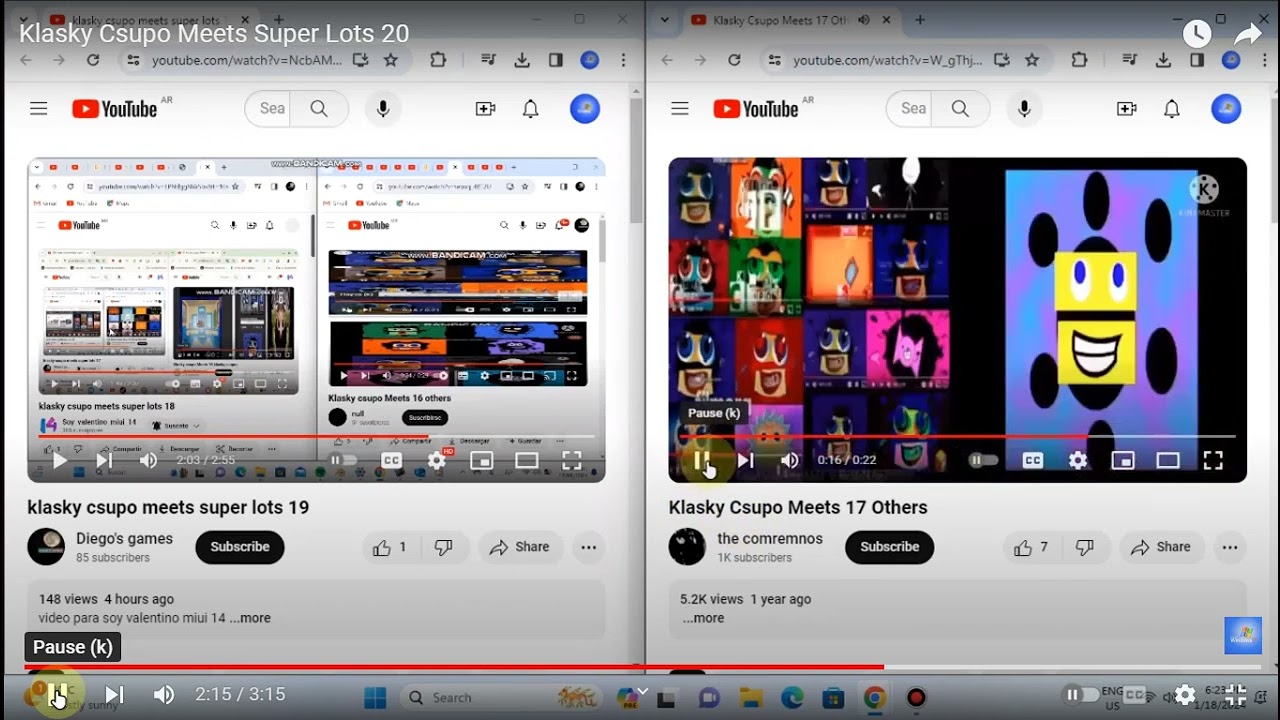Open Chrome three-dot menu in right browser
The width and height of the screenshot is (1280, 720).
click(1264, 60)
